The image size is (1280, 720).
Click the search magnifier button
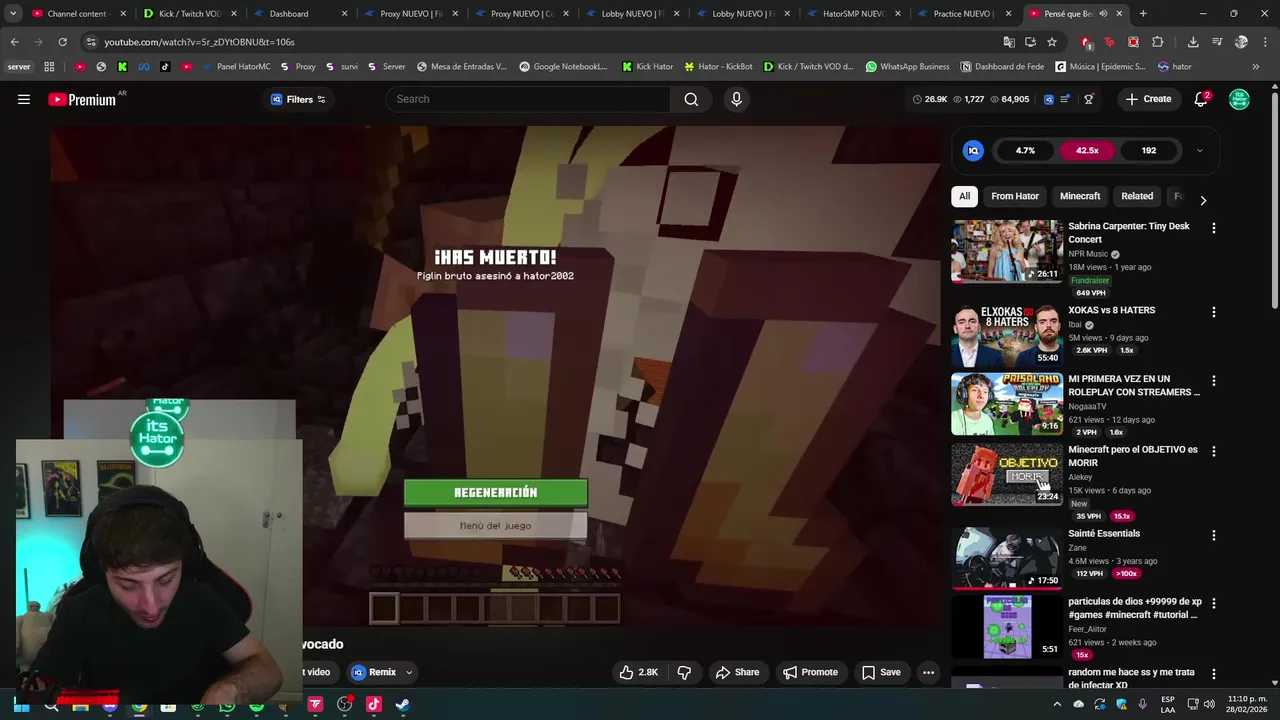tap(691, 99)
